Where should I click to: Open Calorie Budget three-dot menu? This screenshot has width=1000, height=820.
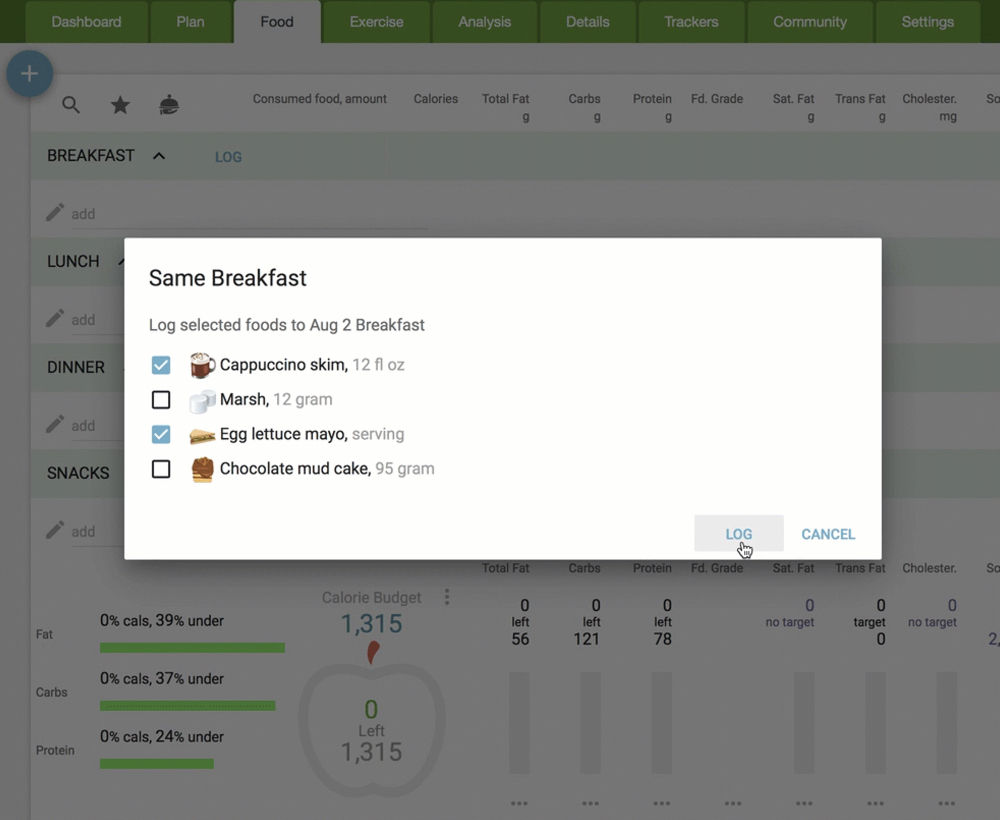click(x=447, y=597)
